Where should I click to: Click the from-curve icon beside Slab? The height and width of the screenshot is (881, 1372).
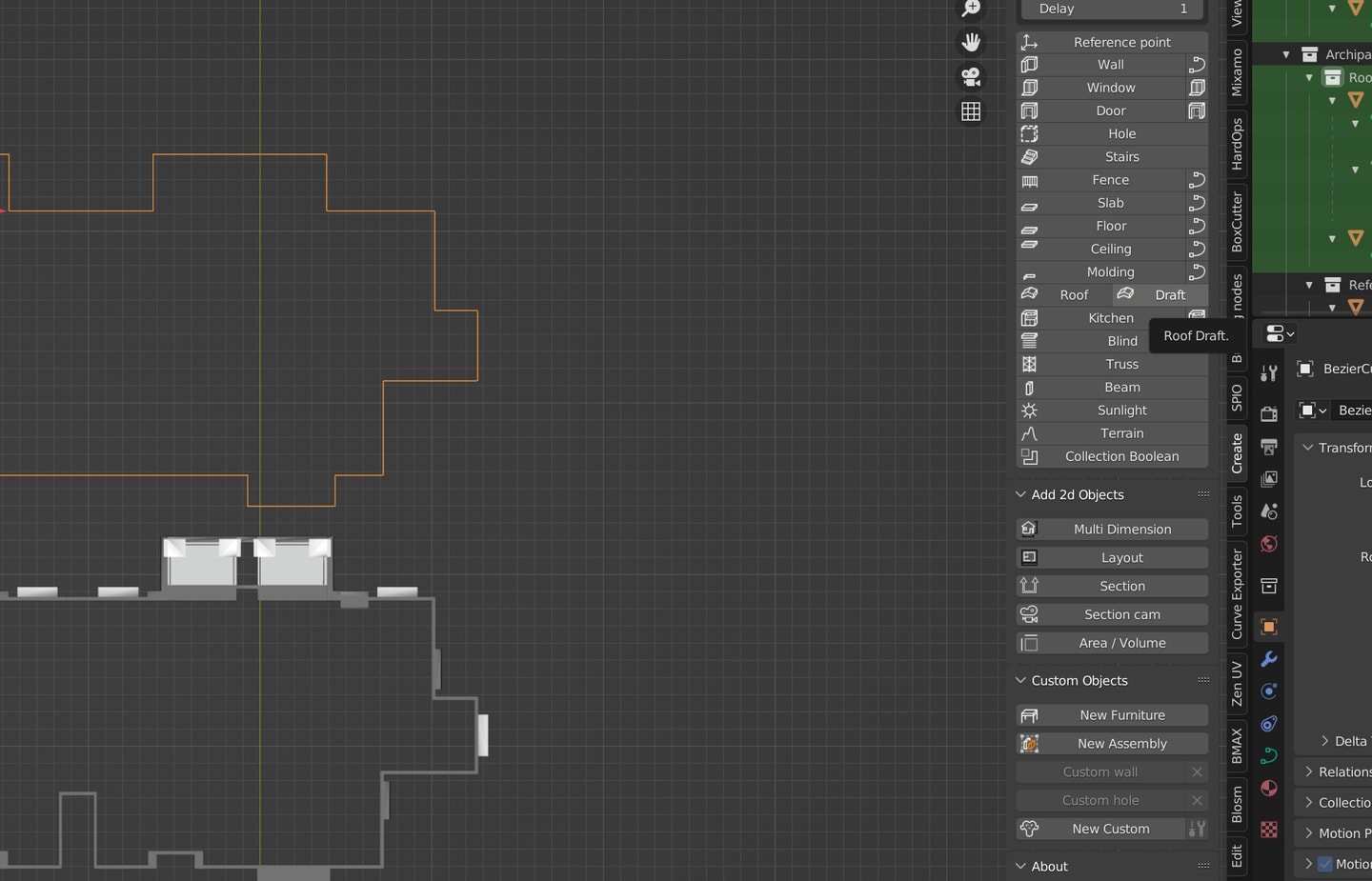(1198, 203)
